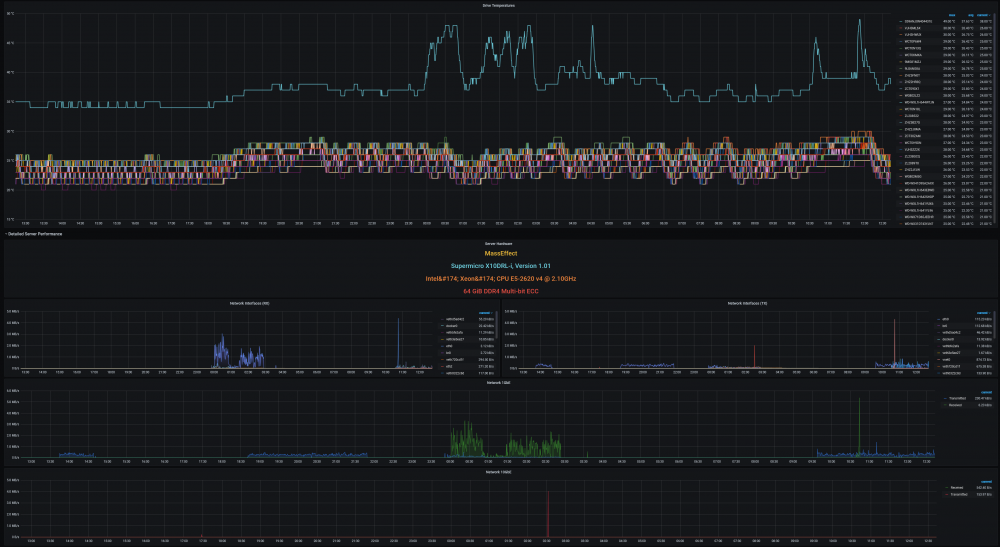Toggle docker0 series in Network Interfaces RX legend
The image size is (1000, 547).
point(452,326)
